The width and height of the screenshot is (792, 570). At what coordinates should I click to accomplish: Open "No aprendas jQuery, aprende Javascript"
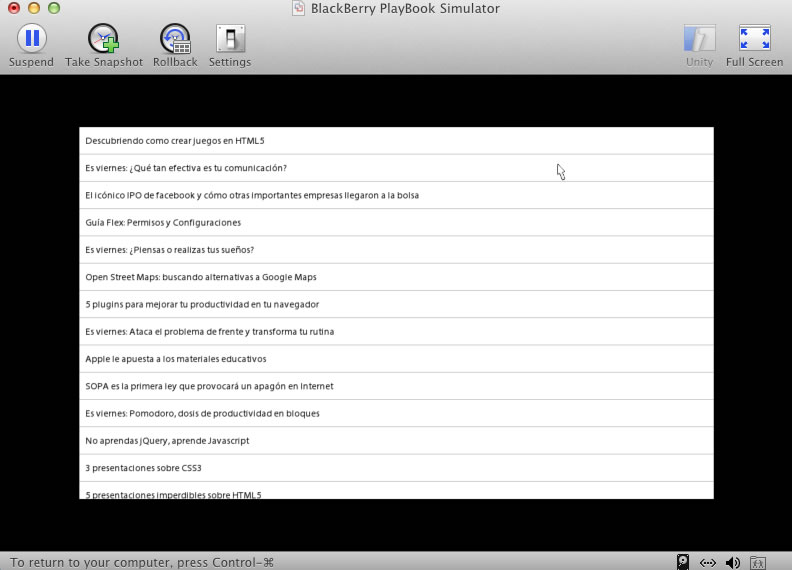point(397,441)
